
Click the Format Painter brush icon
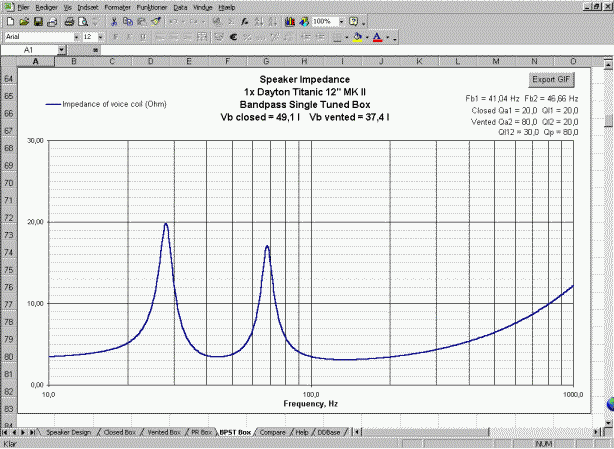coord(156,22)
